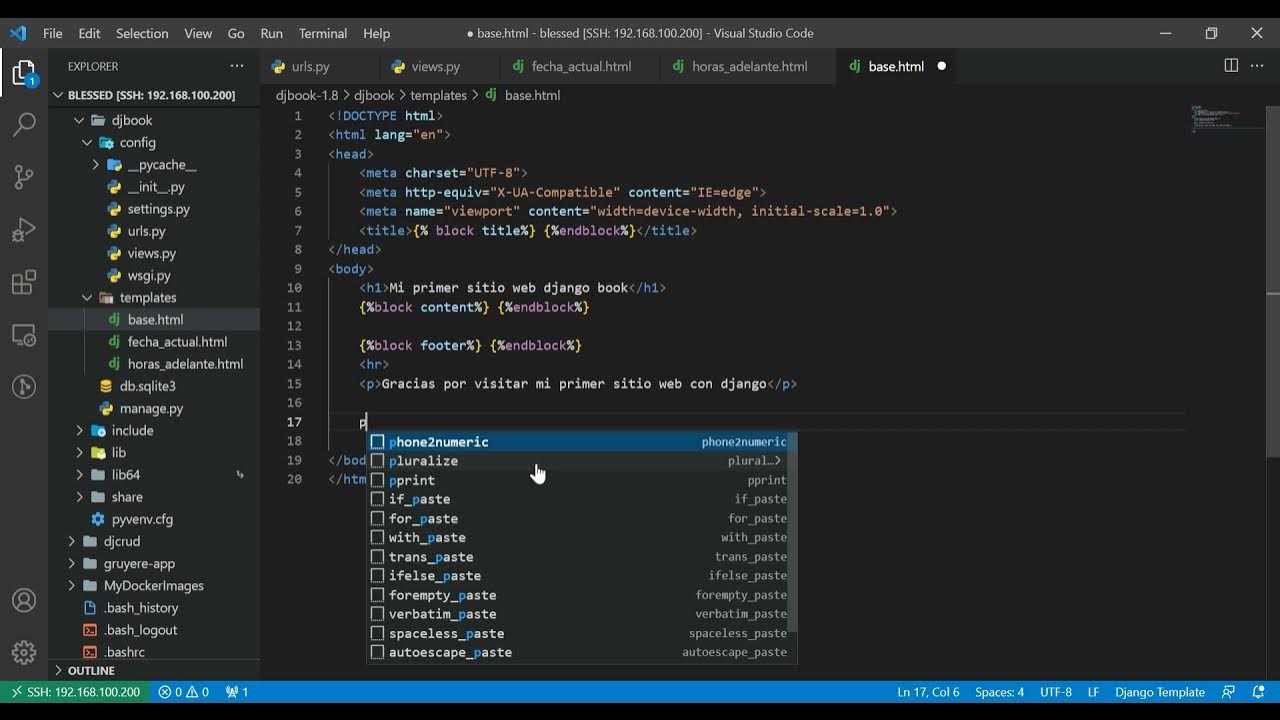Open the Source Control view

tap(24, 178)
